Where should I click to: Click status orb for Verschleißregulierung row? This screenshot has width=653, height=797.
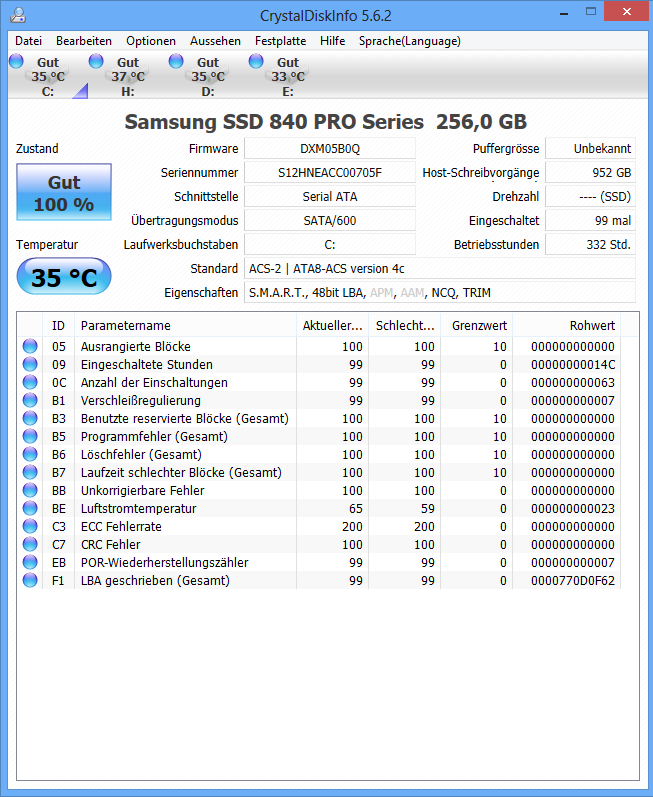point(30,401)
